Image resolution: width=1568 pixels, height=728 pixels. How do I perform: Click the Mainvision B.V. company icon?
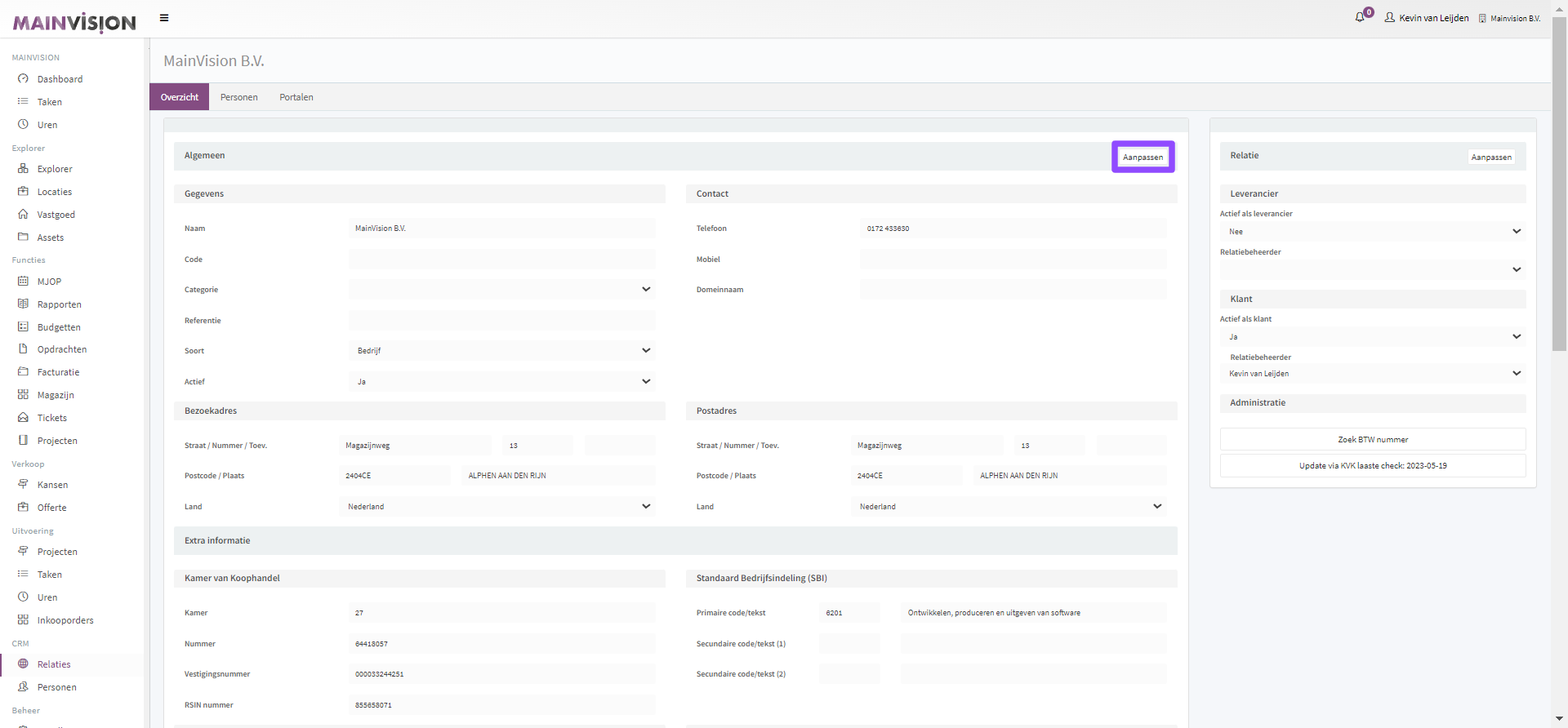[x=1482, y=18]
